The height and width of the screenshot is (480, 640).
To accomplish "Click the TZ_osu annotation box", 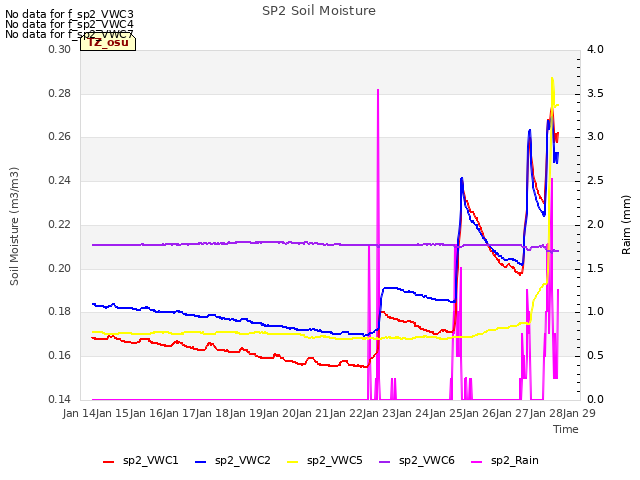I will tap(108, 43).
